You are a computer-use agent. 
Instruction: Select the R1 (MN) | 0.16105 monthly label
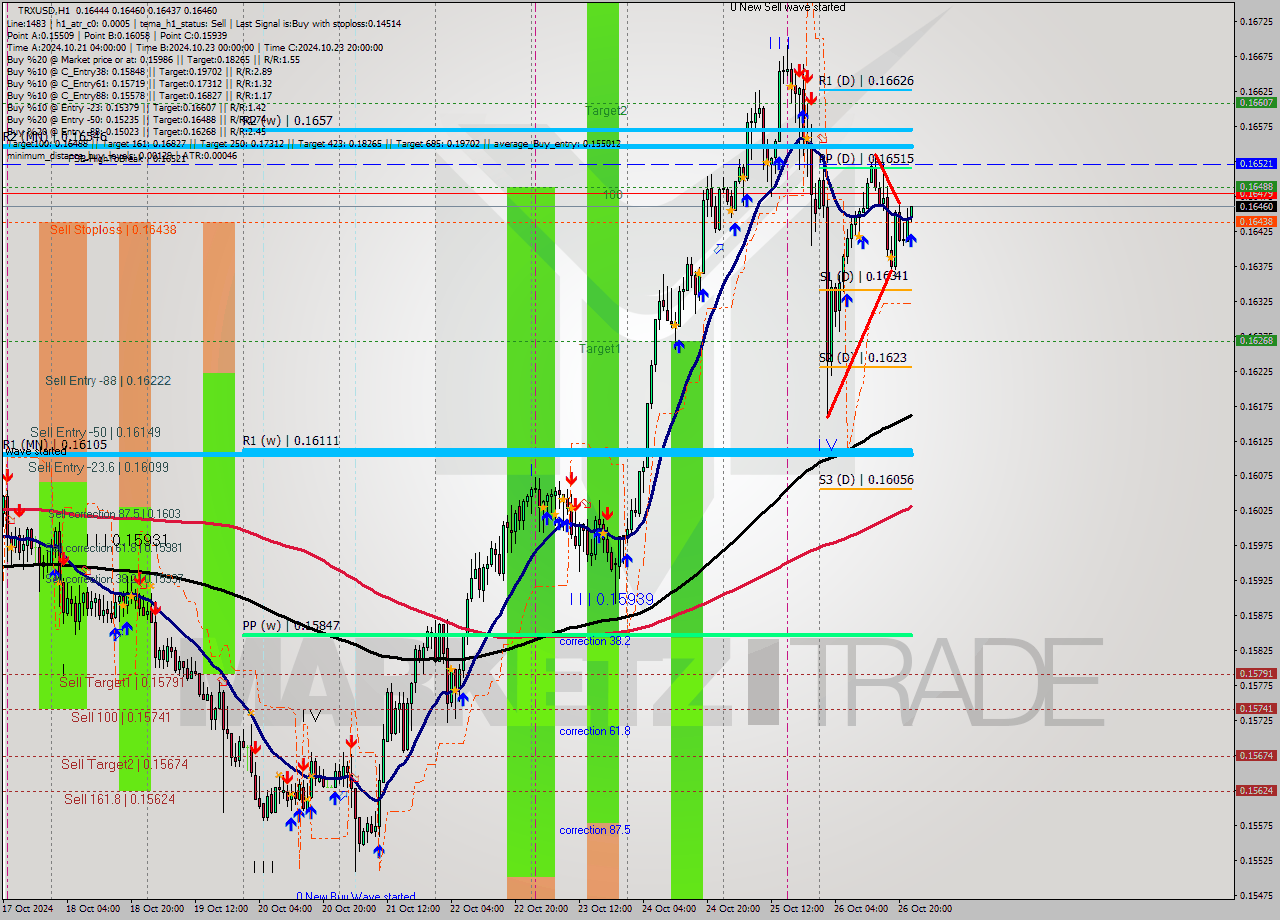pyautogui.click(x=54, y=445)
